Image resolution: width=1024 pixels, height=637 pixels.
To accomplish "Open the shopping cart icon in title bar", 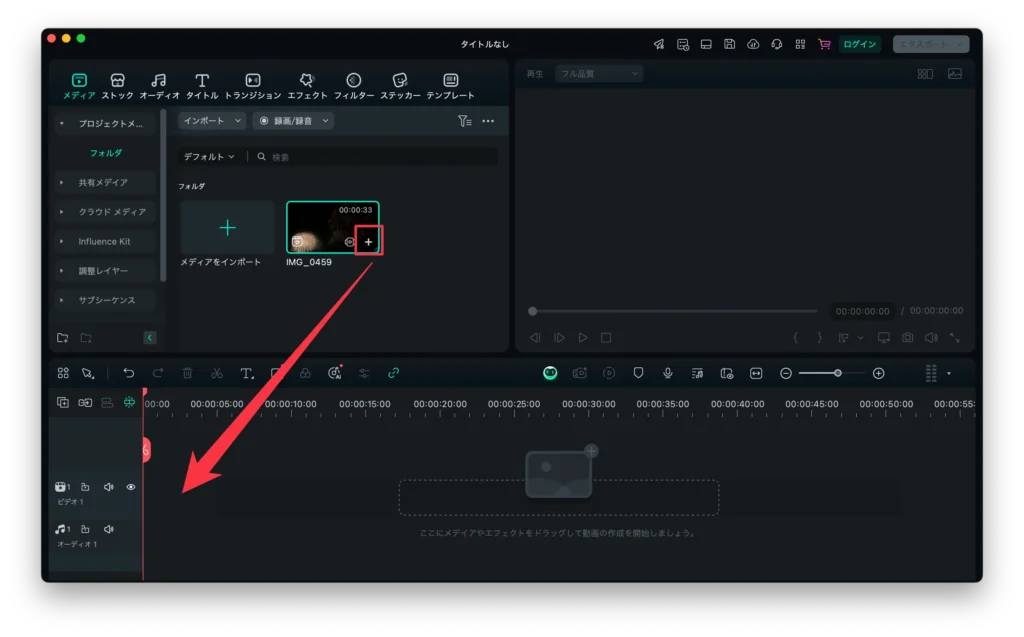I will 824,44.
